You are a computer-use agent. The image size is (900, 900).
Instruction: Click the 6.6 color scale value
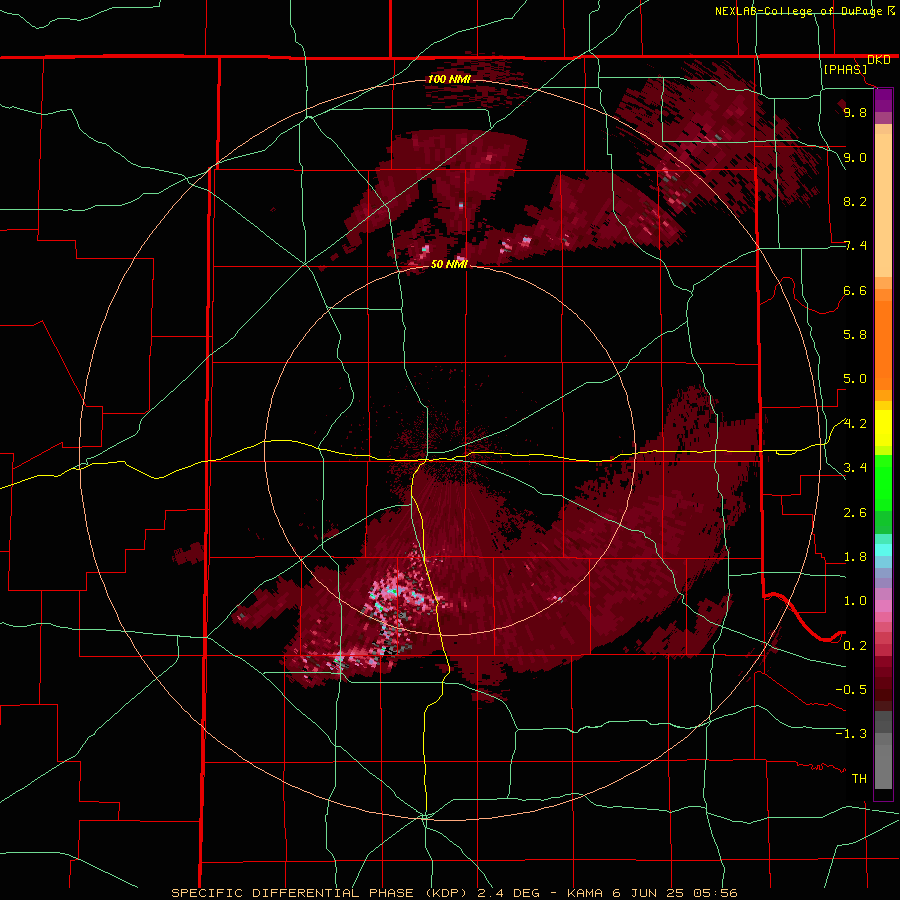click(855, 290)
